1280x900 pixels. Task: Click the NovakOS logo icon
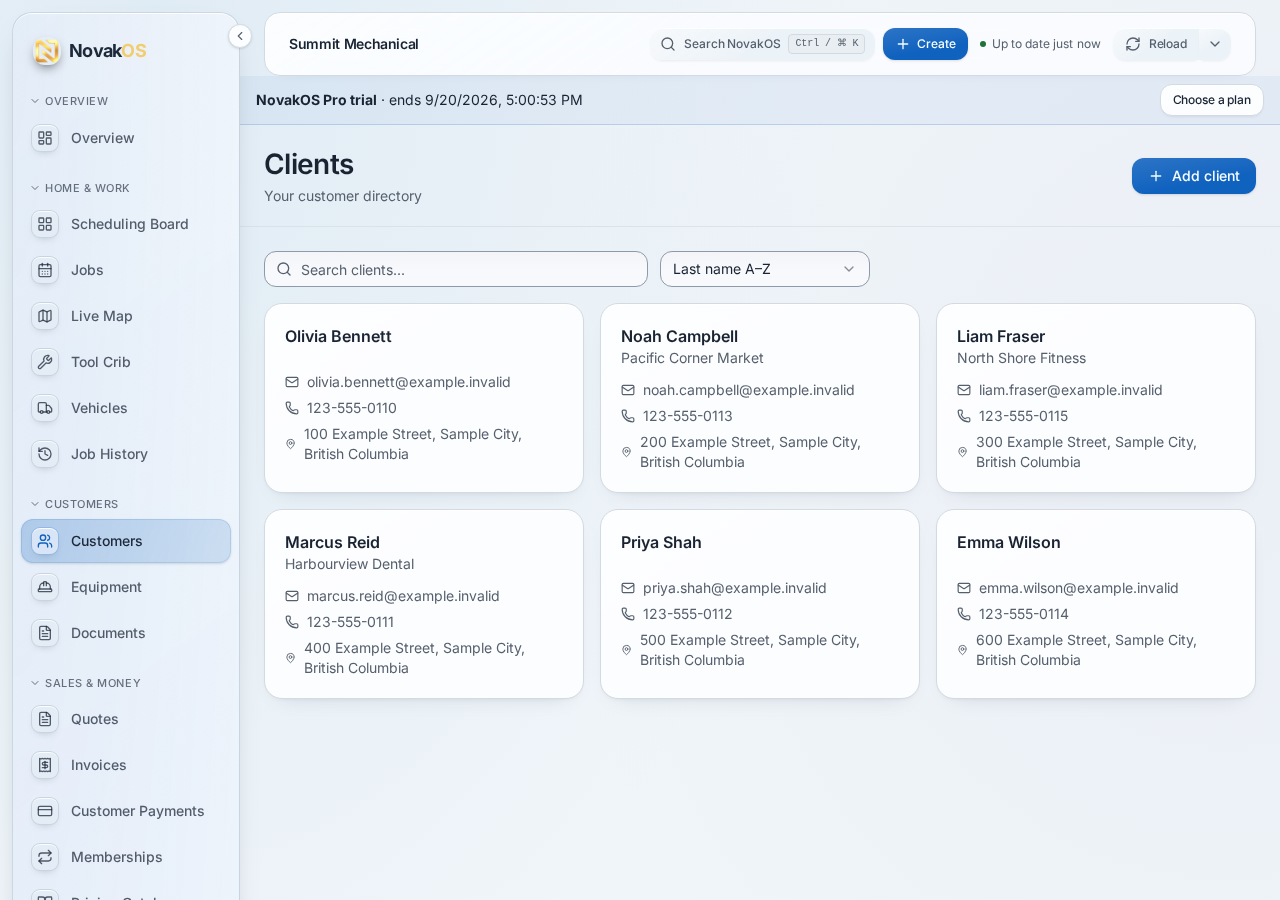[x=46, y=51]
